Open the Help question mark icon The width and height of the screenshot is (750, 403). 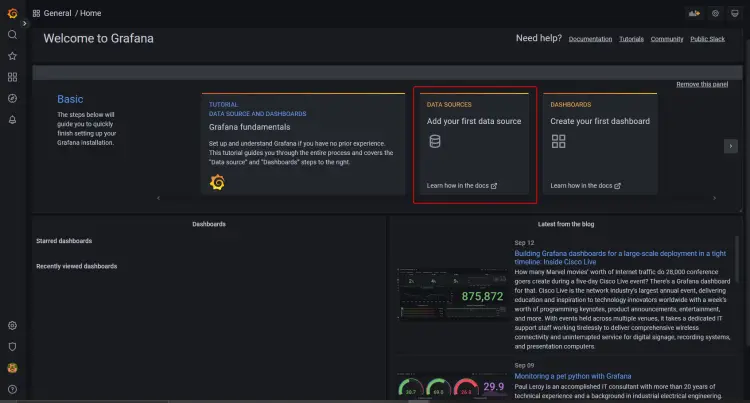pyautogui.click(x=12, y=389)
